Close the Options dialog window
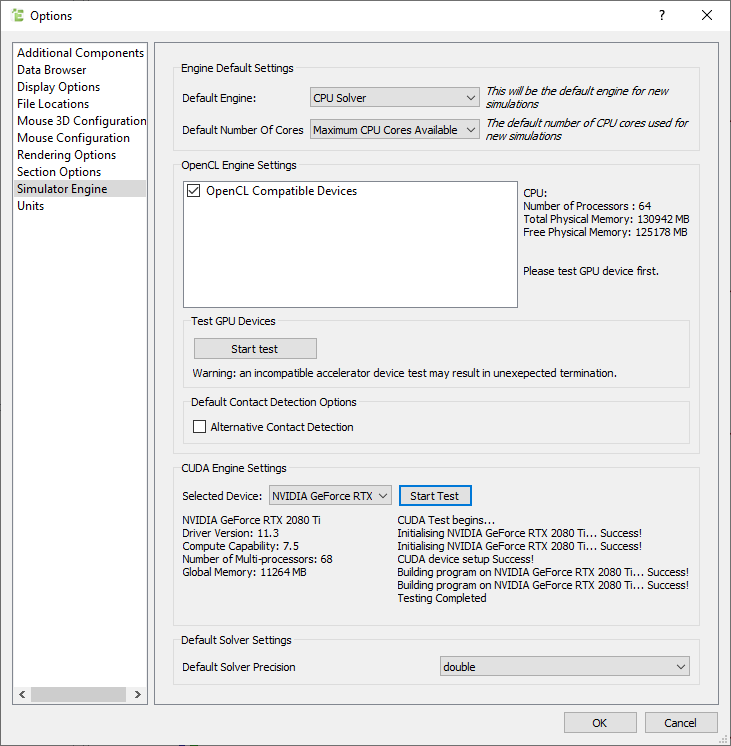 707,16
